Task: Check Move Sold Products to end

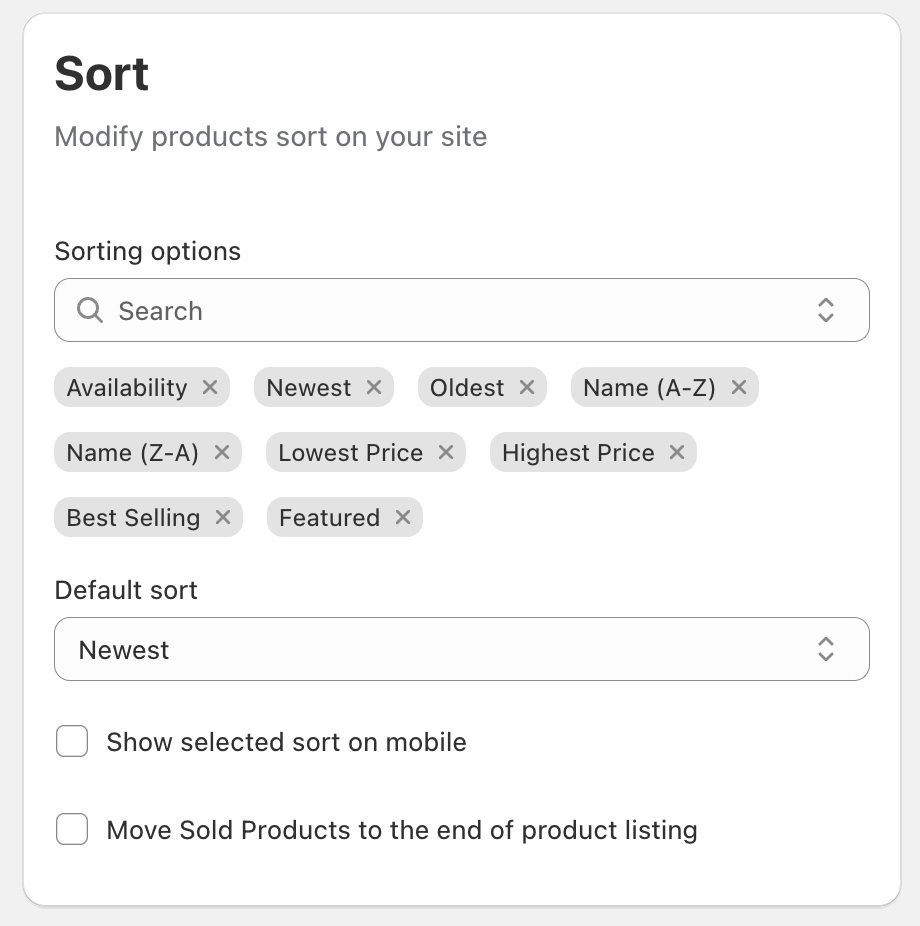Action: (x=72, y=830)
